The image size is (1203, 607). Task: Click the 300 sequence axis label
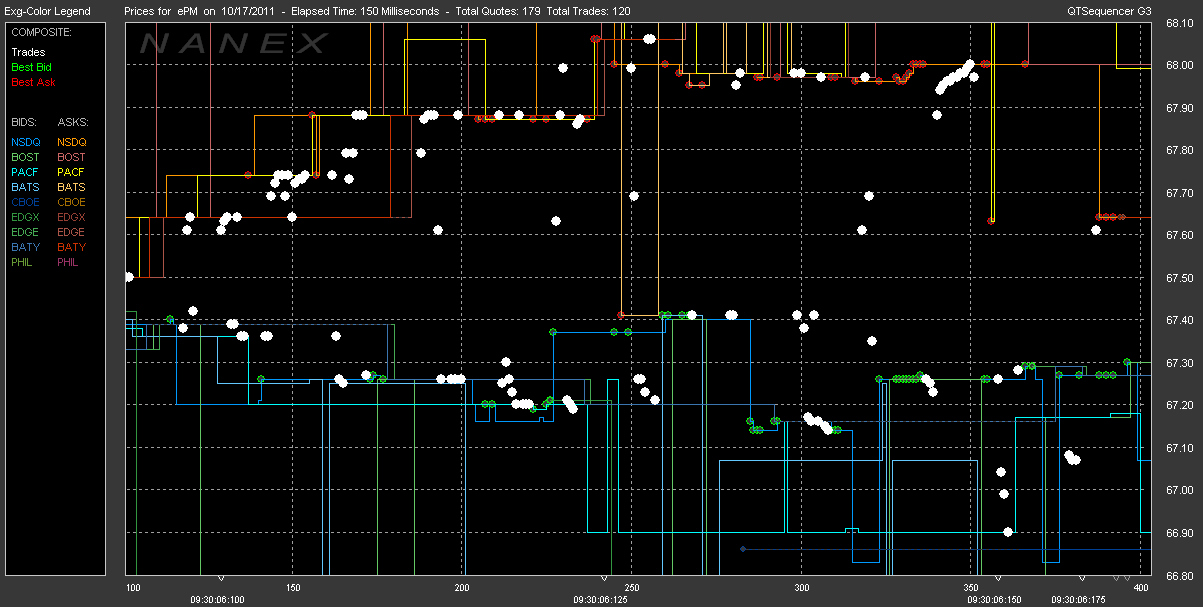802,587
